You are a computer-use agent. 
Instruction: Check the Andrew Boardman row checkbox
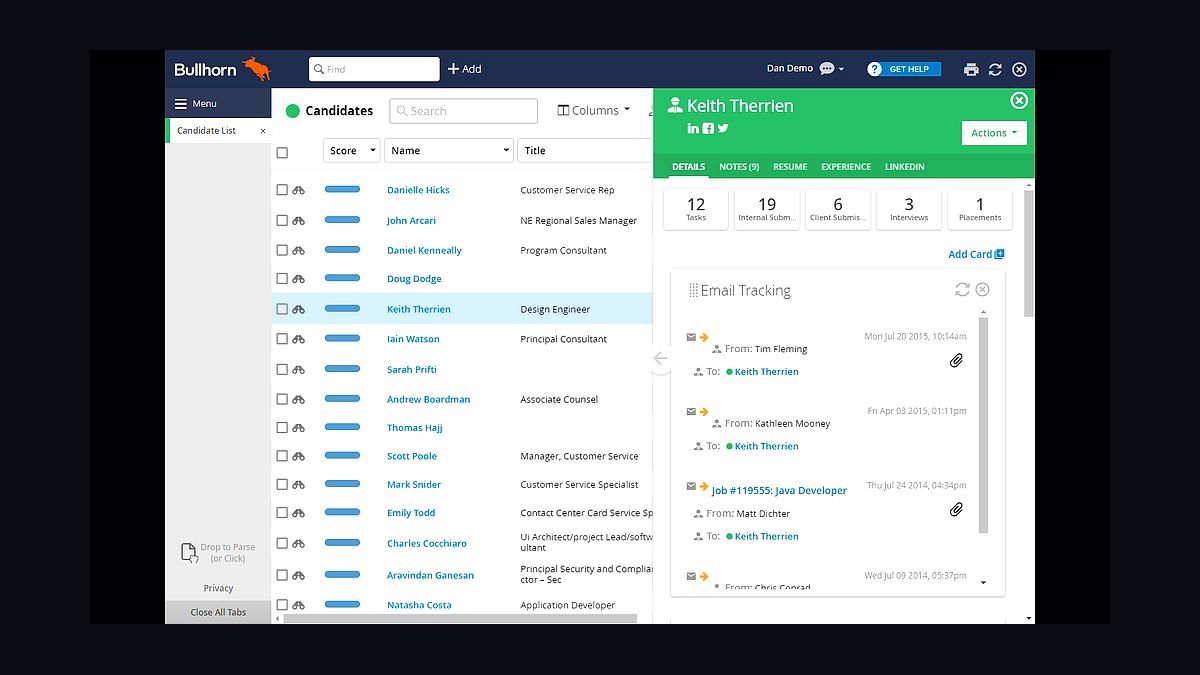pyautogui.click(x=282, y=399)
